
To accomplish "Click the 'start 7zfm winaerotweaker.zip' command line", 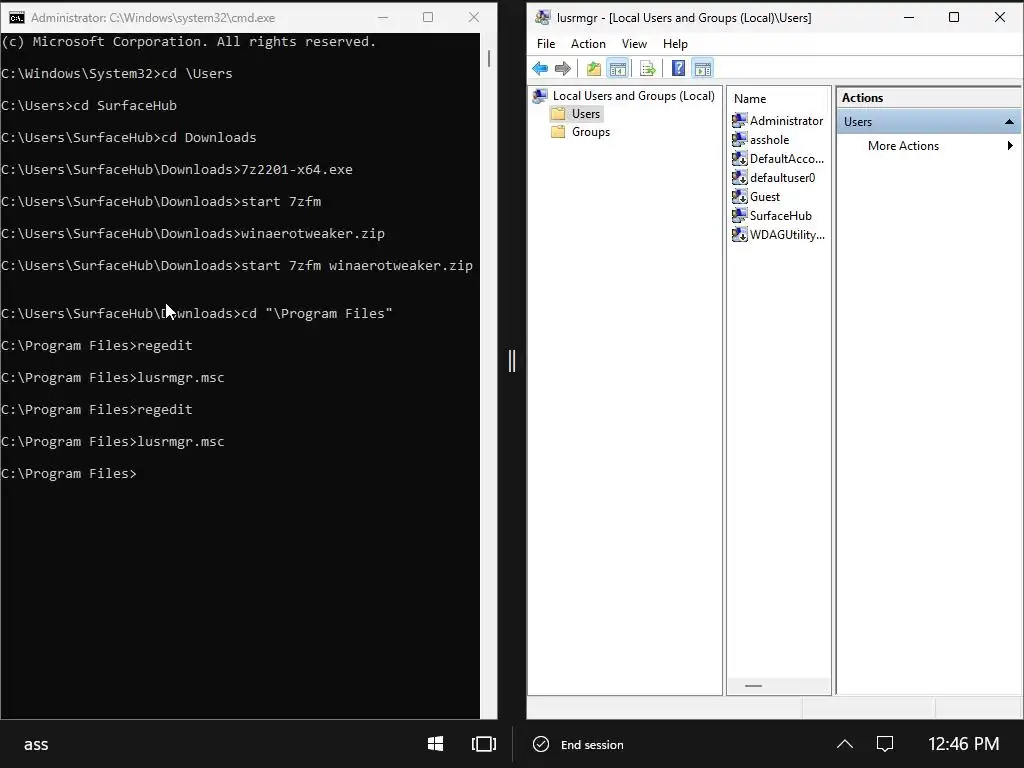I will coord(237,266).
